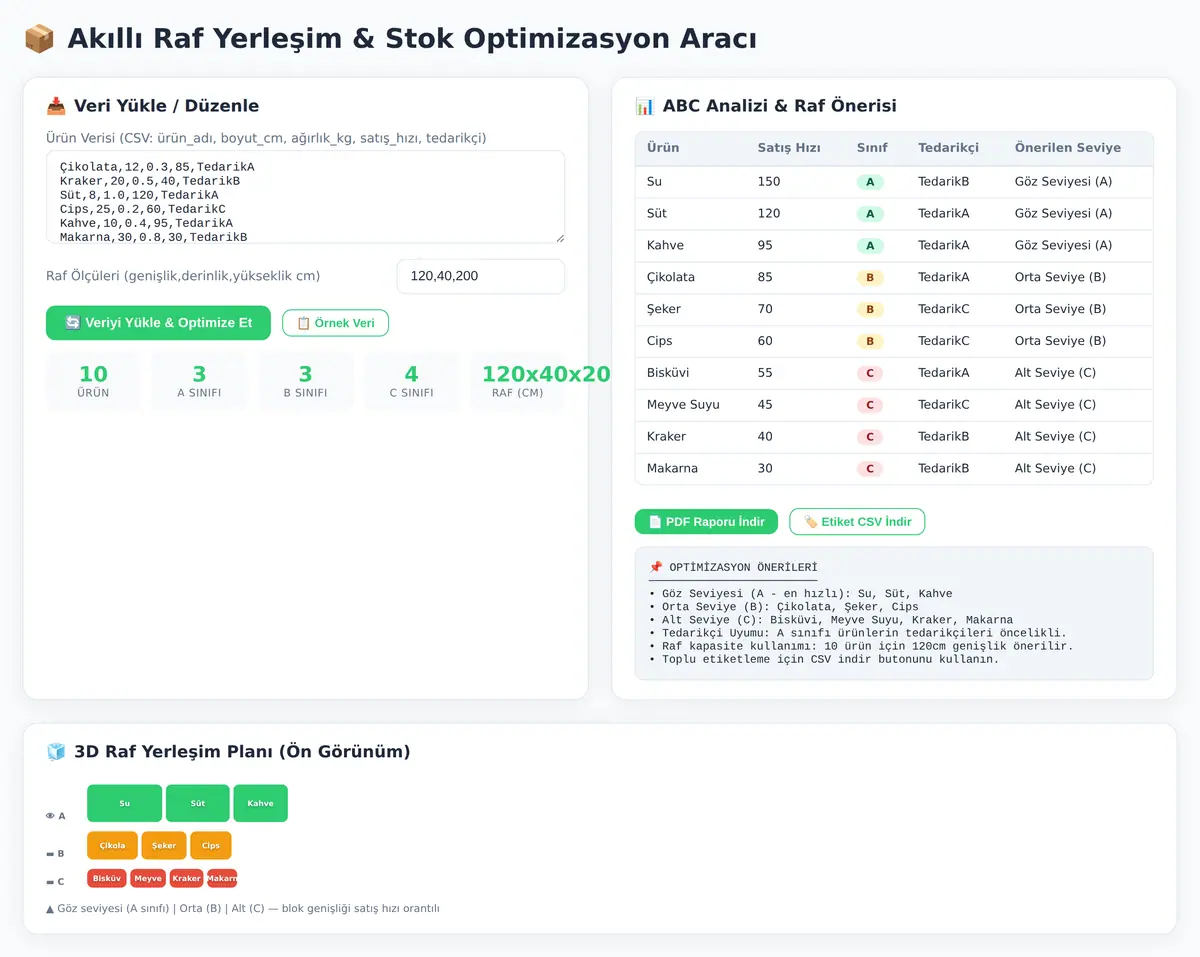Image resolution: width=1200 pixels, height=957 pixels.
Task: Click the 4 C SINIFI stat card
Action: (411, 381)
